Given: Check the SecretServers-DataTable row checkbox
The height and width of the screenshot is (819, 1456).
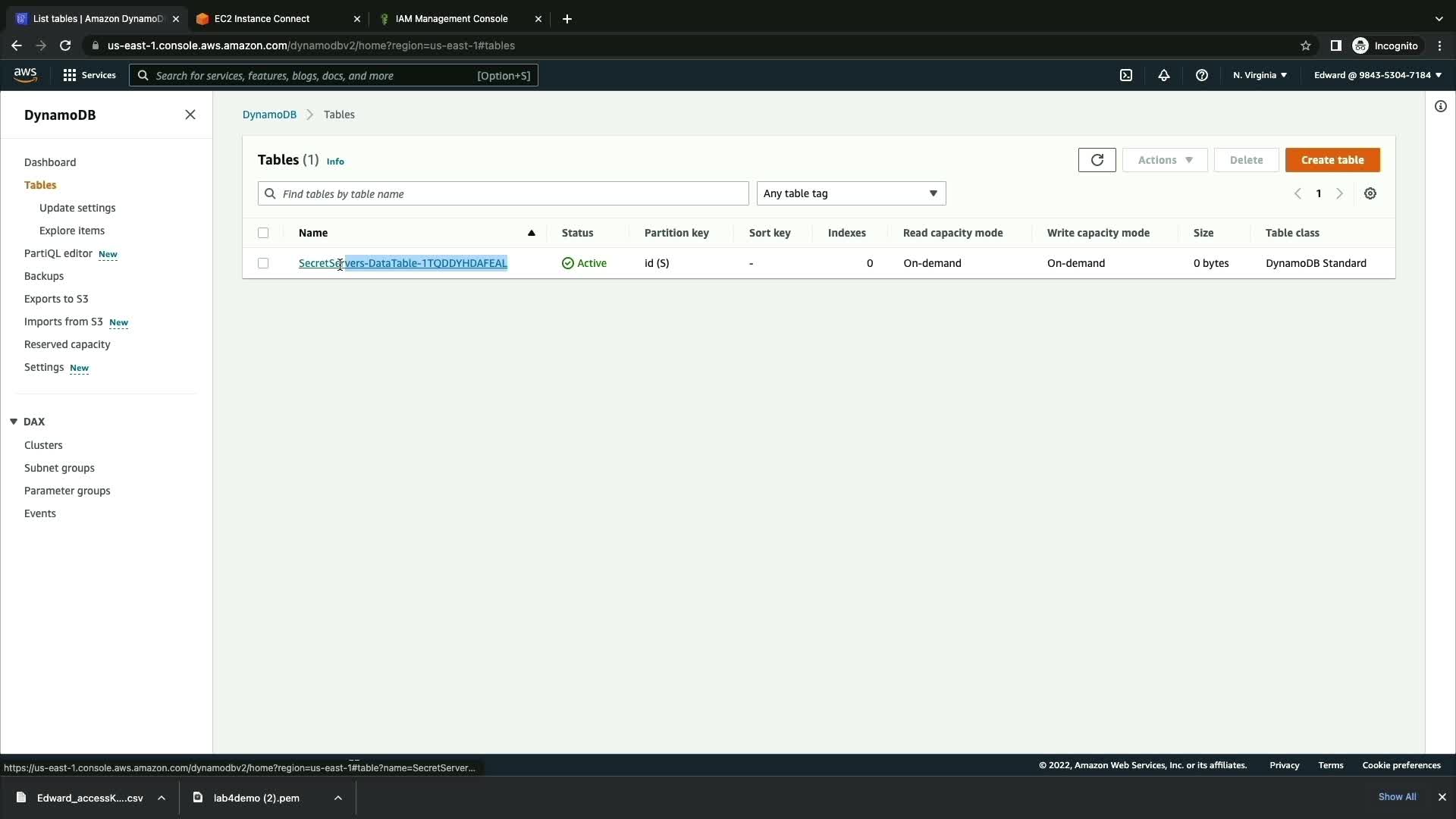Looking at the screenshot, I should [263, 263].
